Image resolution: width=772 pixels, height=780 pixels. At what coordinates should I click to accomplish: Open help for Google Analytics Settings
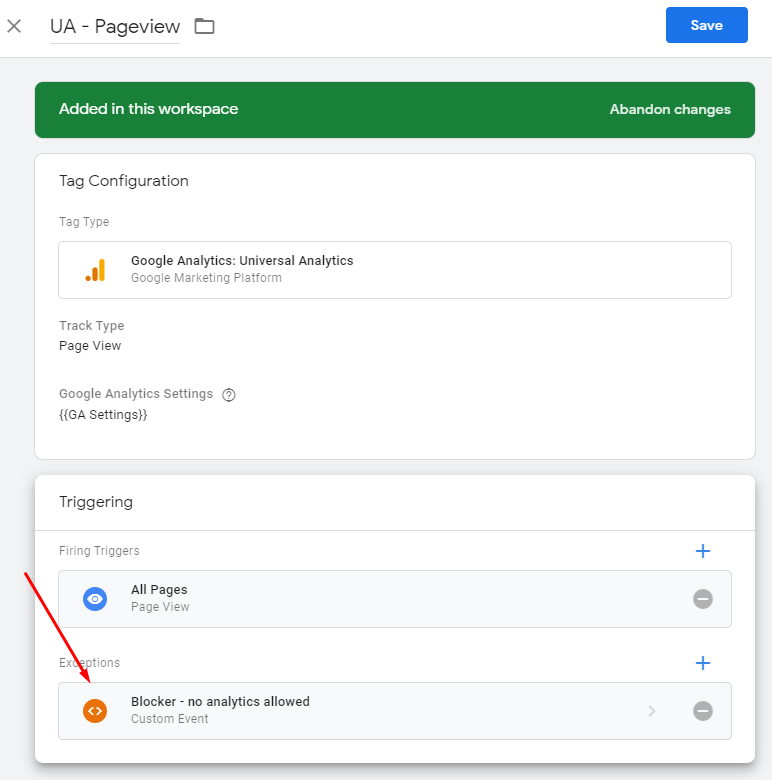click(229, 394)
